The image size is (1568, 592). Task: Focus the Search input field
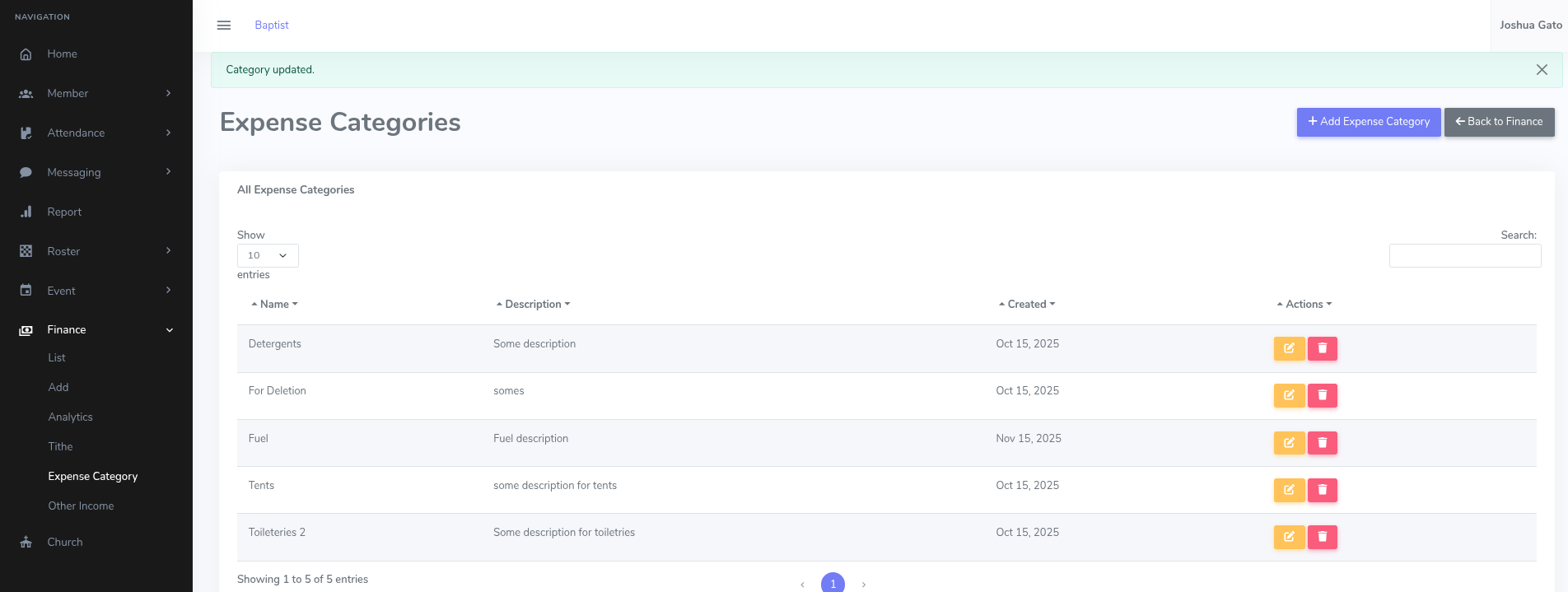click(x=1464, y=256)
